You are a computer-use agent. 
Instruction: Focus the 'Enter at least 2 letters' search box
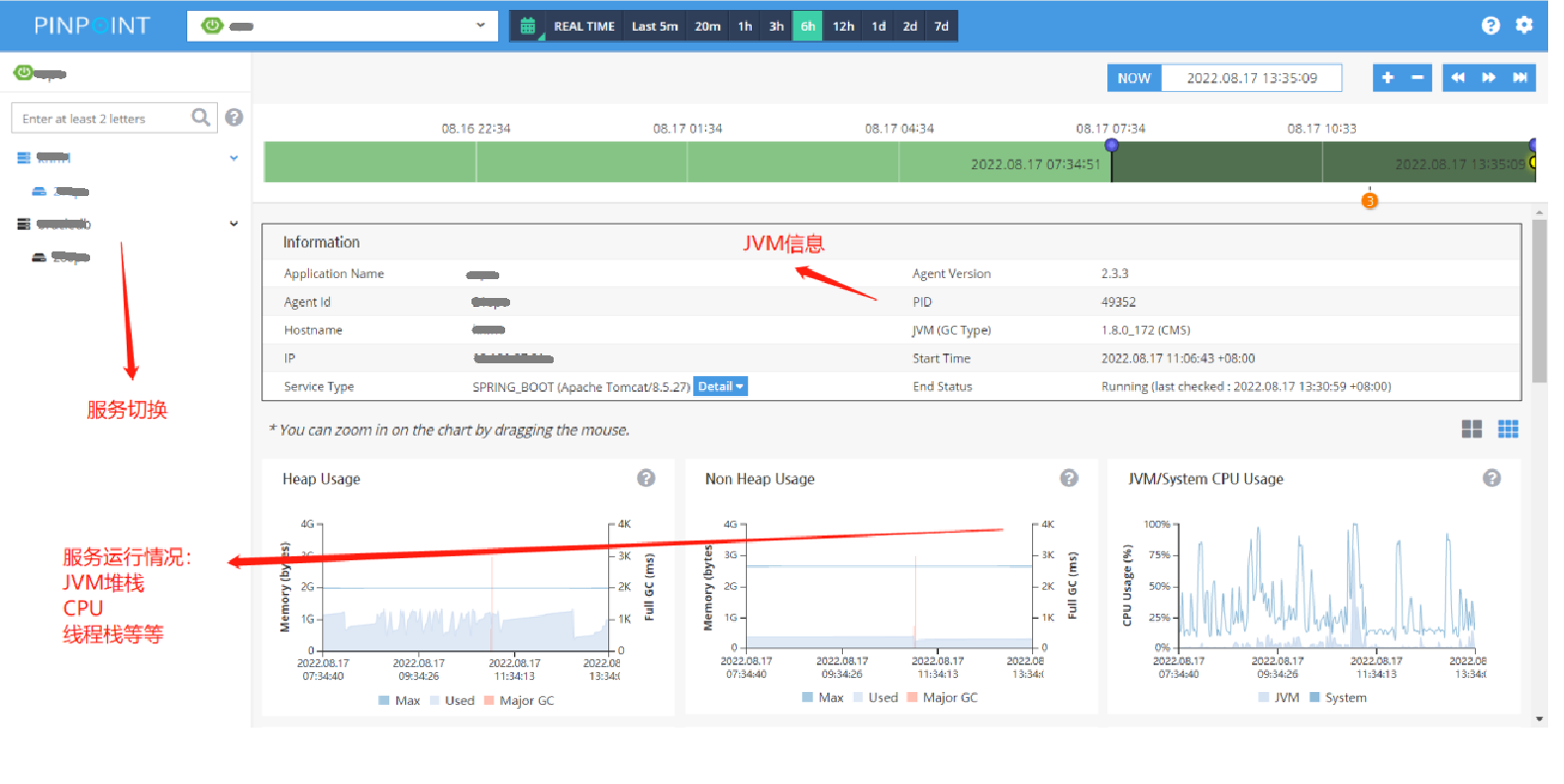pos(99,118)
